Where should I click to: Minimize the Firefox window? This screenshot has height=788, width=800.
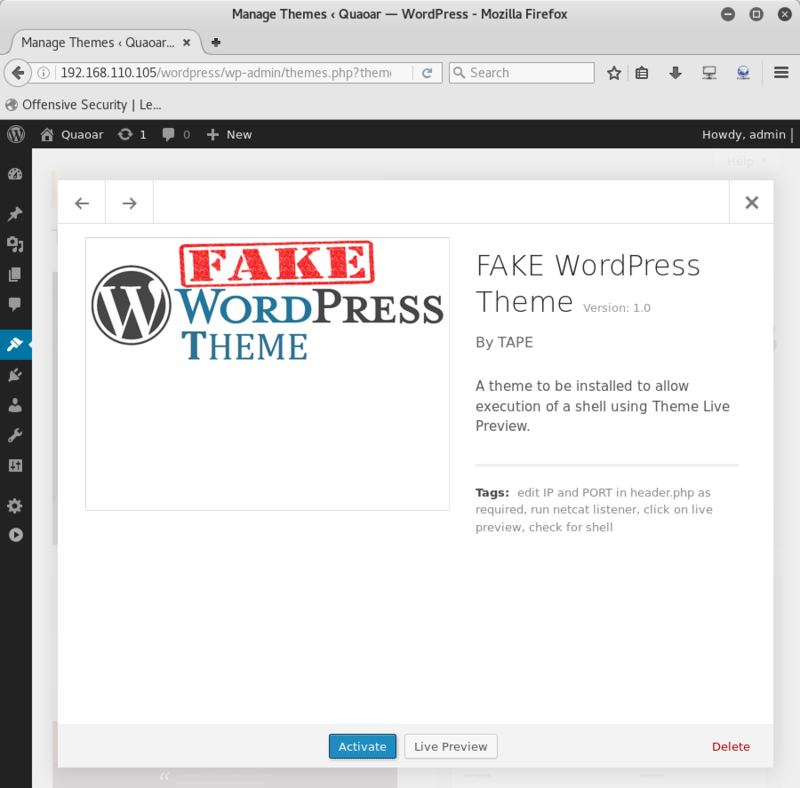pos(728,14)
